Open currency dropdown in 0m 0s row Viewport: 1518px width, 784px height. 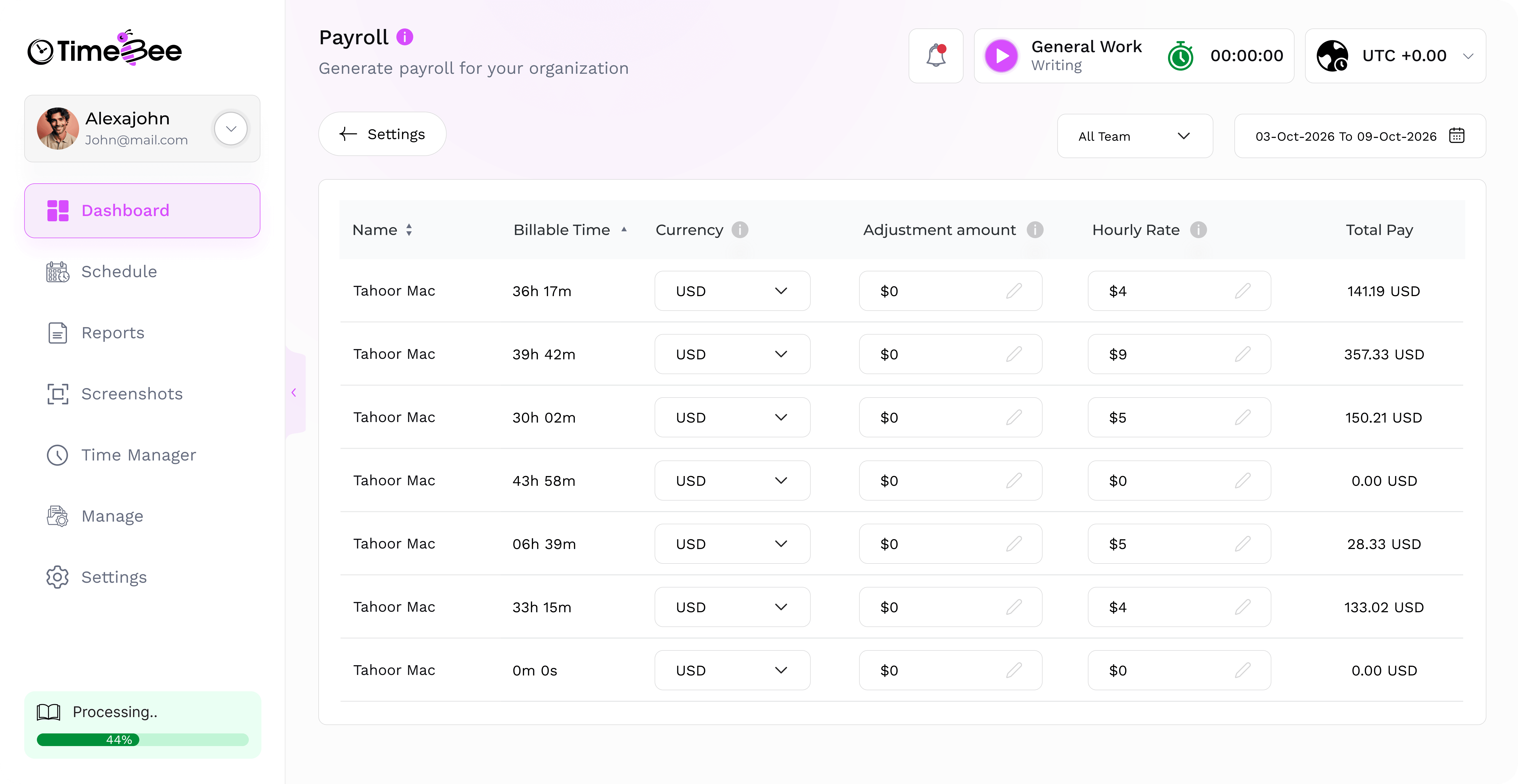[732, 670]
